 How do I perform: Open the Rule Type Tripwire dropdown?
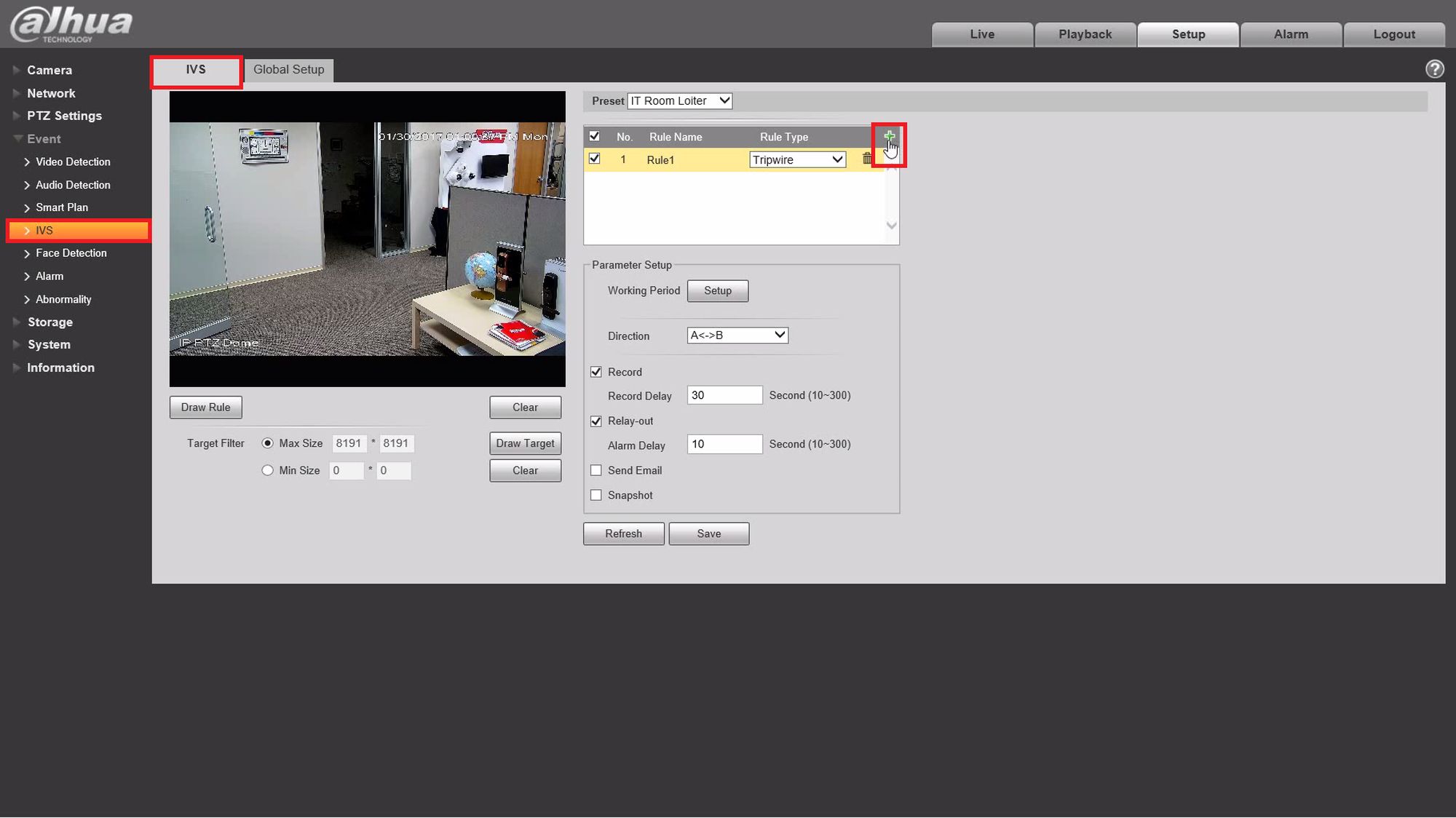(797, 159)
